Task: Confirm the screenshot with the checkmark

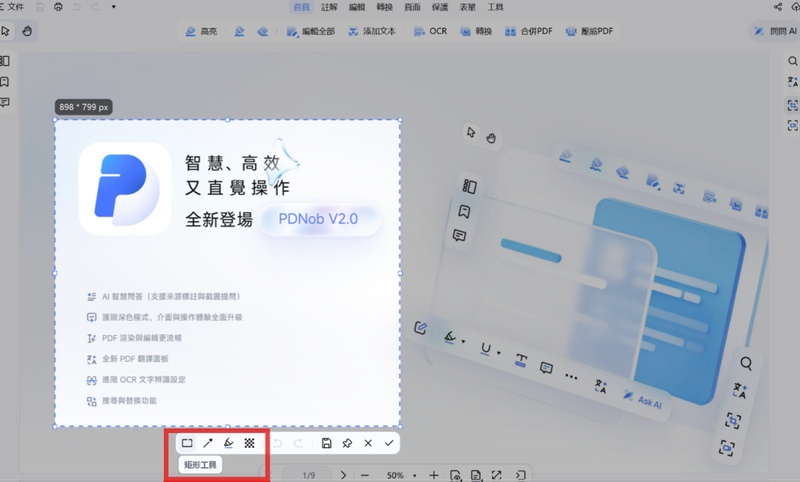Action: click(389, 443)
